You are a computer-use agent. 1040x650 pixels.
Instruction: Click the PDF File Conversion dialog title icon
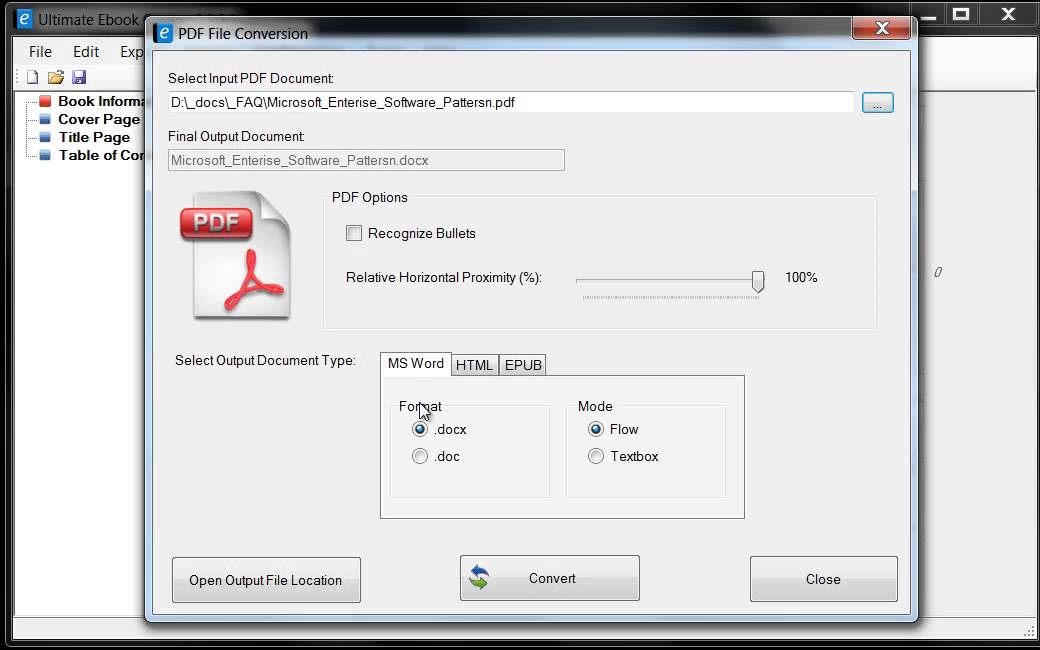click(x=163, y=33)
